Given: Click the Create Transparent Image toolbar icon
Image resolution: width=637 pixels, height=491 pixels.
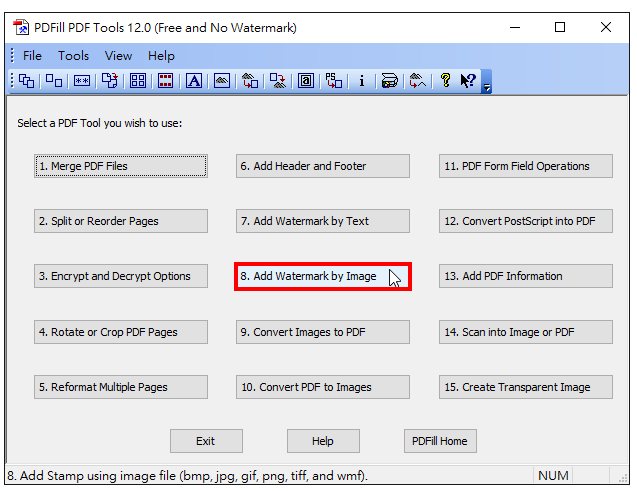Looking at the screenshot, I should coord(418,81).
